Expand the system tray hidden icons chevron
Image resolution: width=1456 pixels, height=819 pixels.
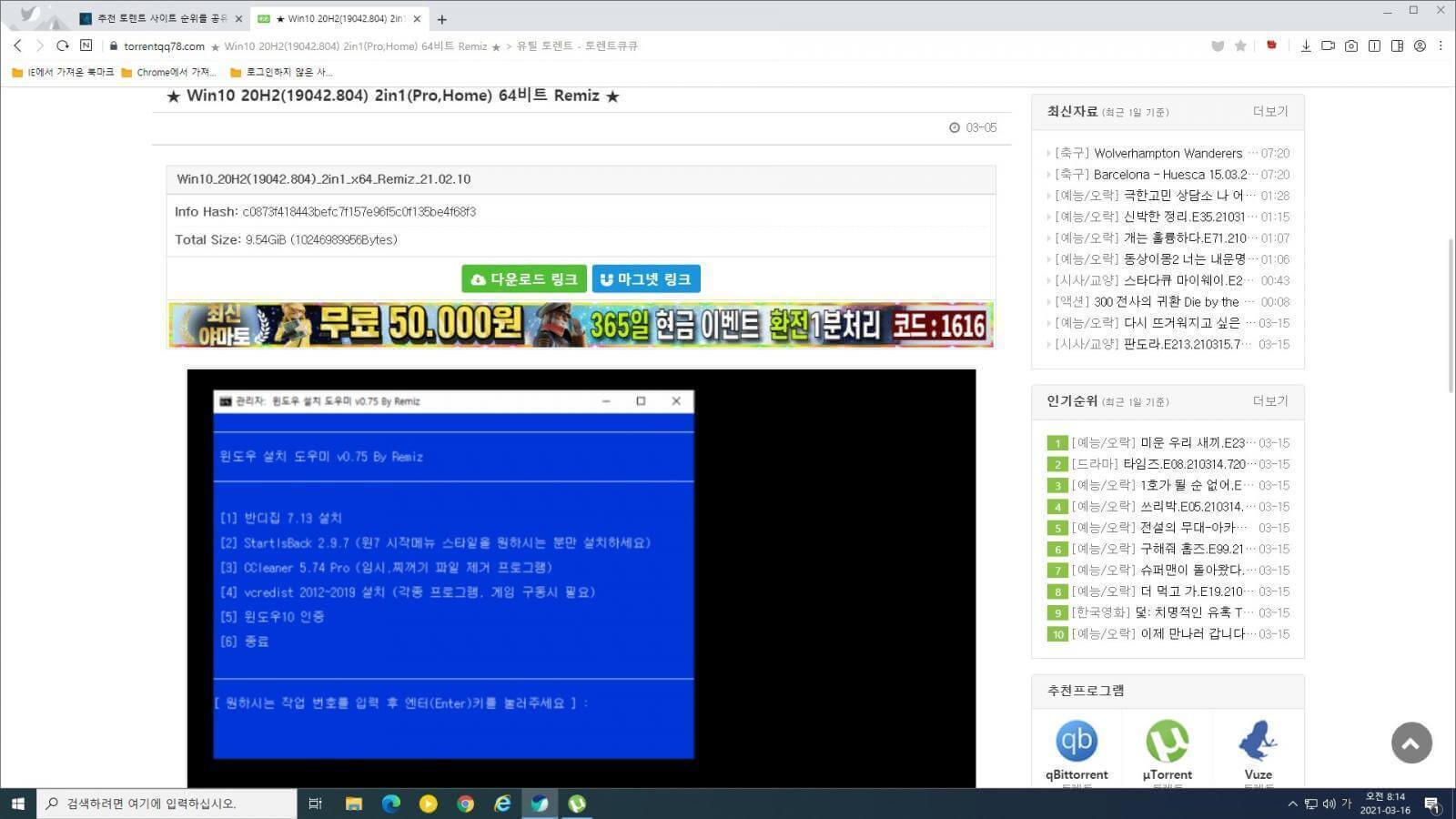[x=1292, y=804]
